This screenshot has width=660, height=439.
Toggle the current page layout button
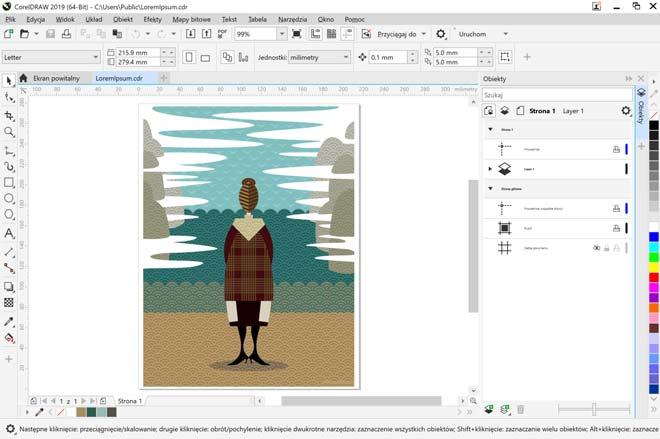point(243,57)
